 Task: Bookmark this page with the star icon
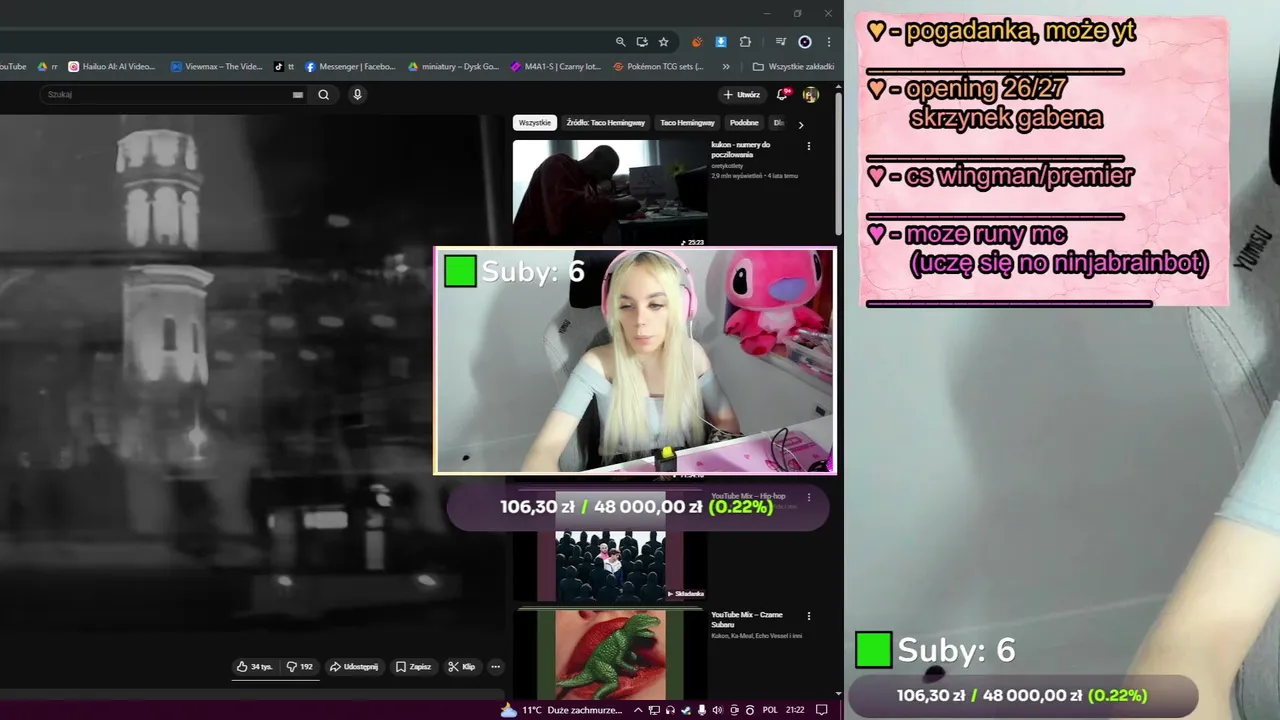tap(663, 42)
